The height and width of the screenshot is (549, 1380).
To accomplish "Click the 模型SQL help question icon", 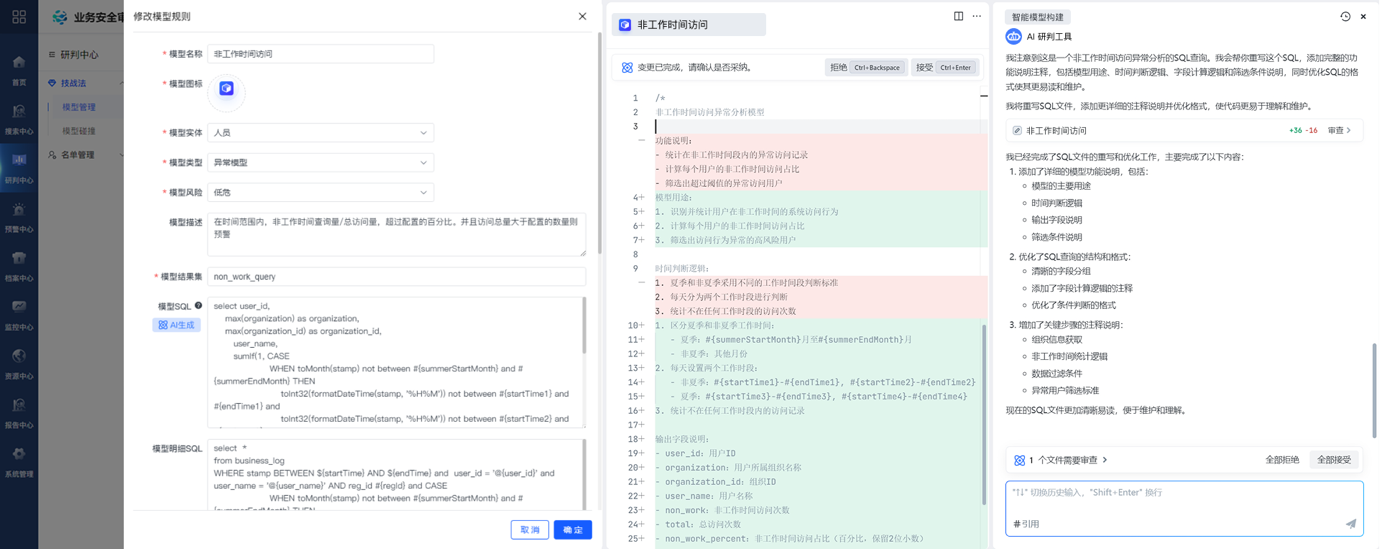I will pos(198,306).
